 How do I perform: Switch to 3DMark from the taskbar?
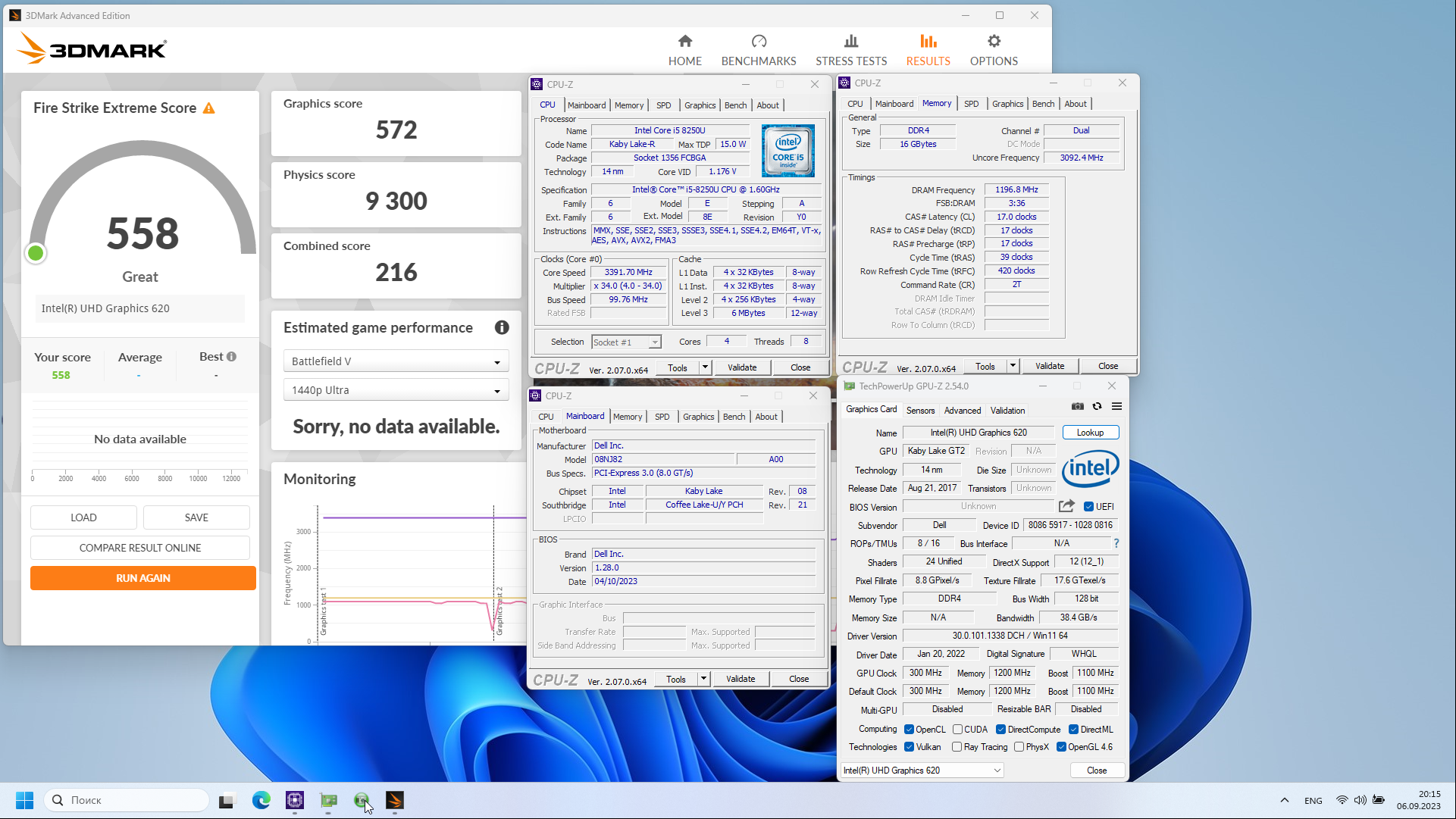[x=395, y=800]
